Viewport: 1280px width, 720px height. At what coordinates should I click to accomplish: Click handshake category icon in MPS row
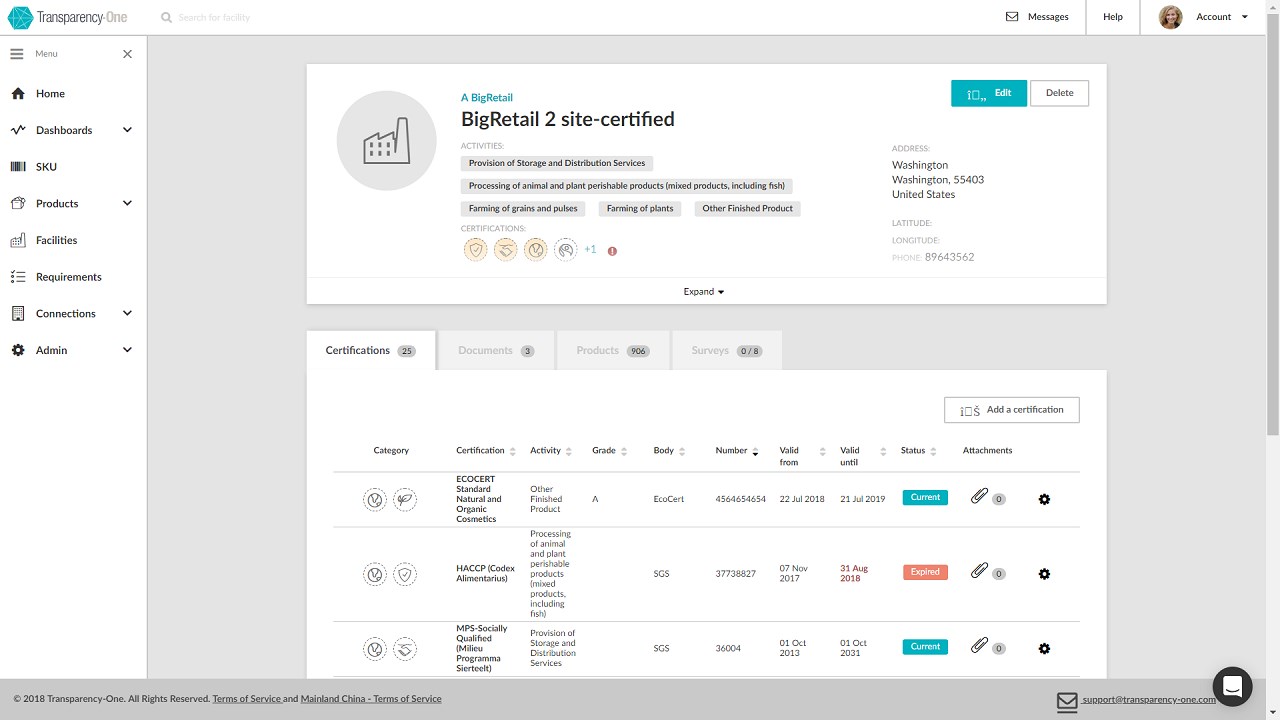(x=405, y=648)
